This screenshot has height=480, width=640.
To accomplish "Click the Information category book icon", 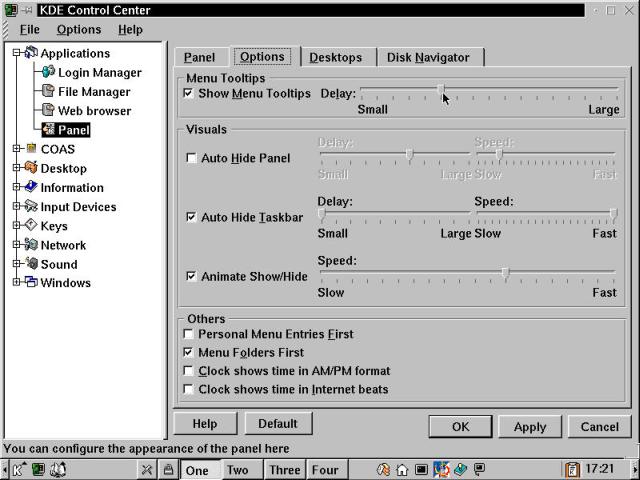I will 31,187.
